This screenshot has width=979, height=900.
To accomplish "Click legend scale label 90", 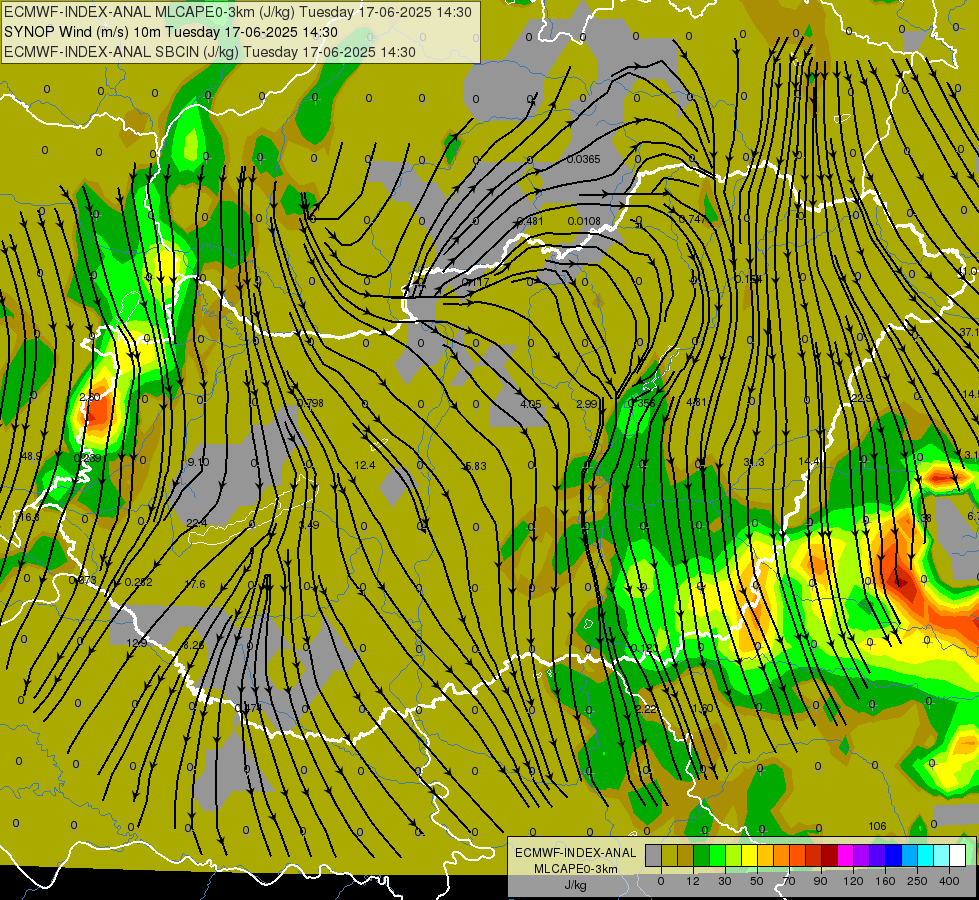I will click(821, 881).
